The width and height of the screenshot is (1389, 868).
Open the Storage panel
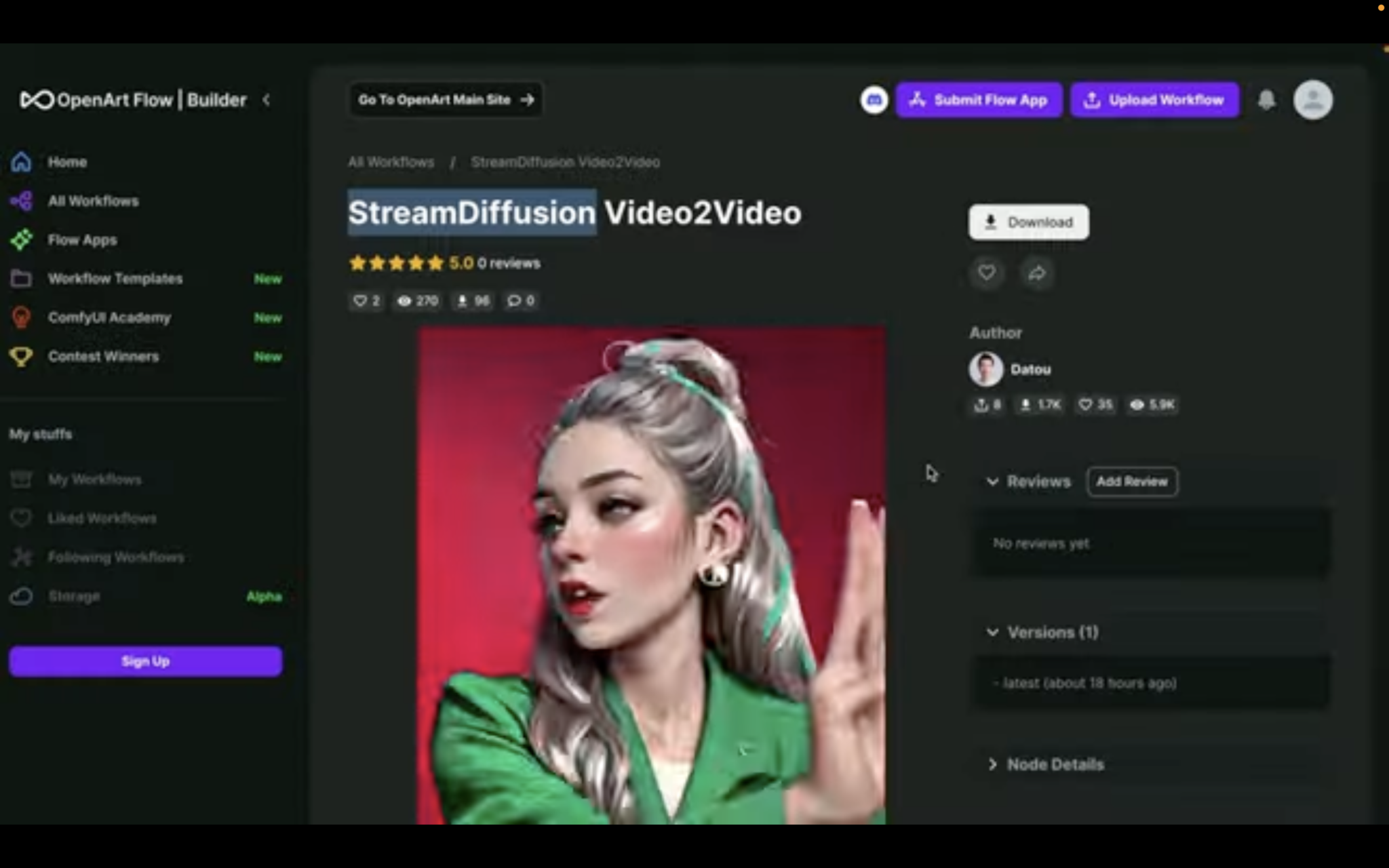tap(73, 596)
